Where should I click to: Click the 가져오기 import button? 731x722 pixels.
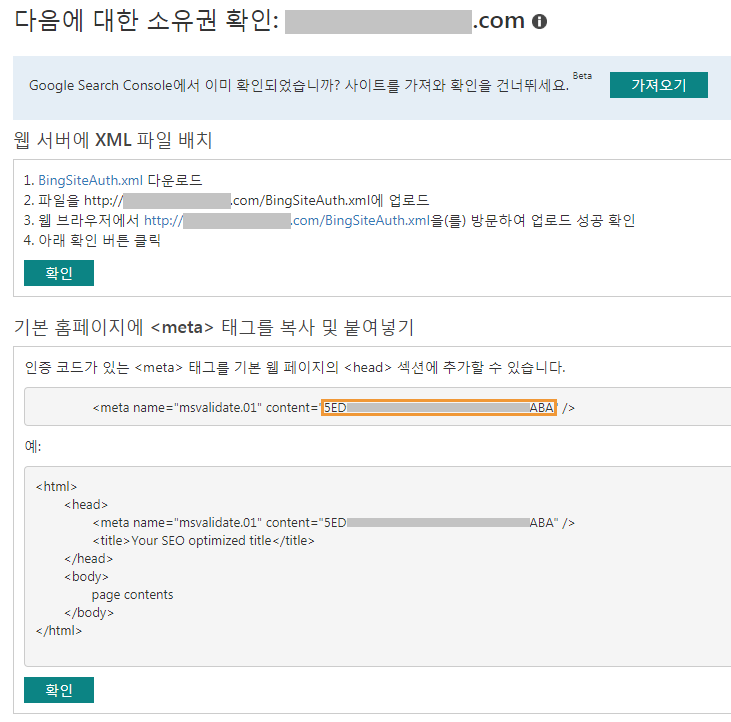[x=658, y=85]
